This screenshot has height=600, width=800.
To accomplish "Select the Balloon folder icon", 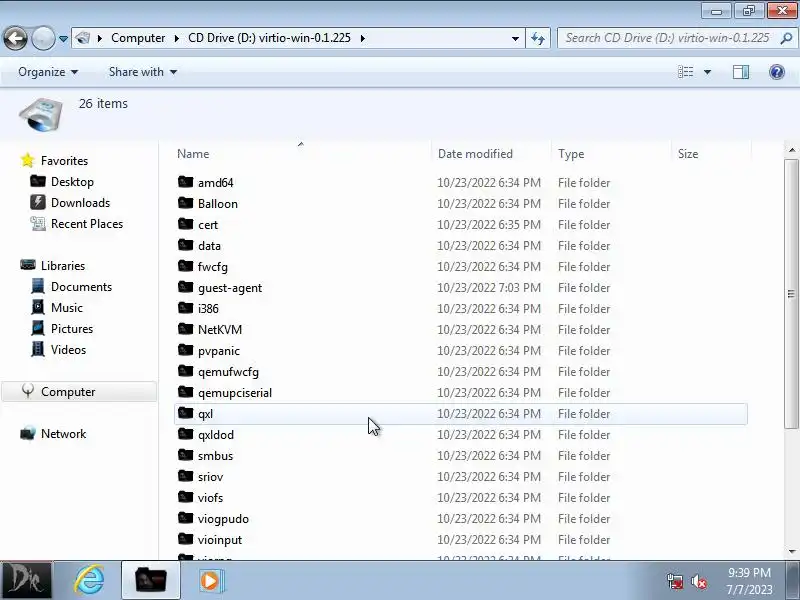I will [x=186, y=203].
